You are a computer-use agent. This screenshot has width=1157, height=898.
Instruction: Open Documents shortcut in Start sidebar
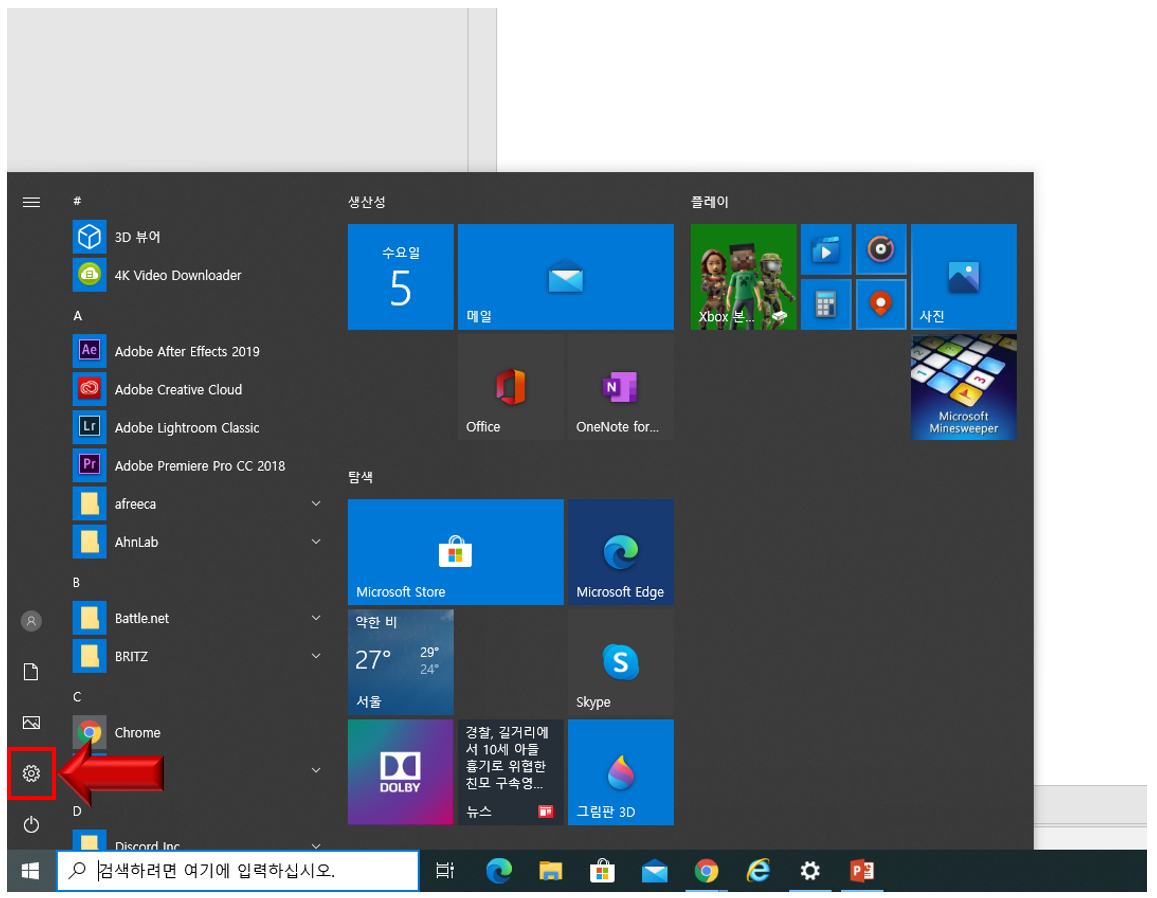[31, 671]
